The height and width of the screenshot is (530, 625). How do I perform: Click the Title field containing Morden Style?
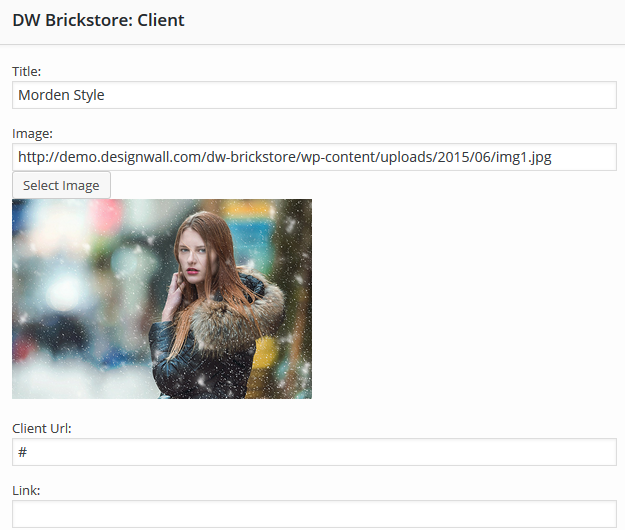(x=314, y=95)
